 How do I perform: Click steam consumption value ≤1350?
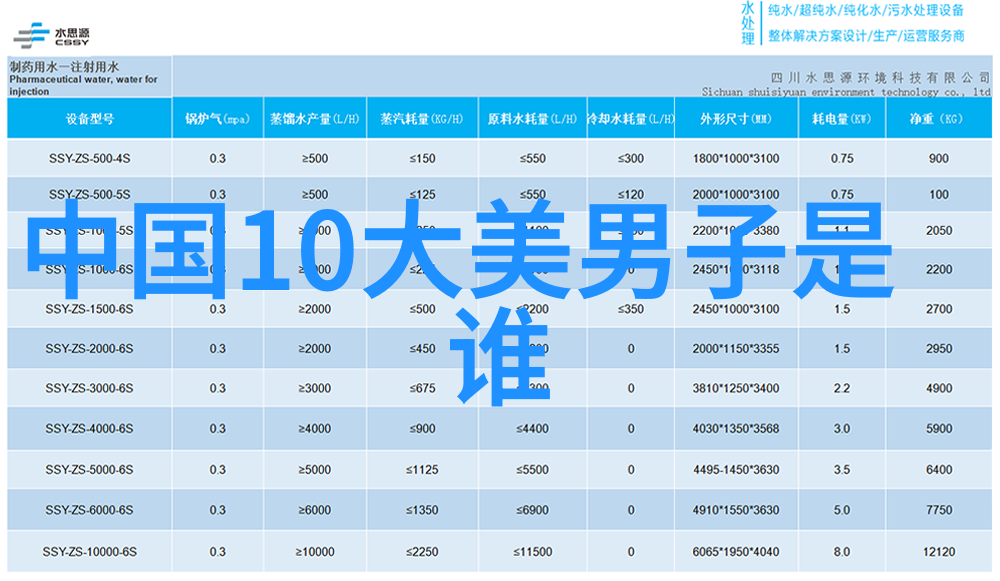[422, 510]
